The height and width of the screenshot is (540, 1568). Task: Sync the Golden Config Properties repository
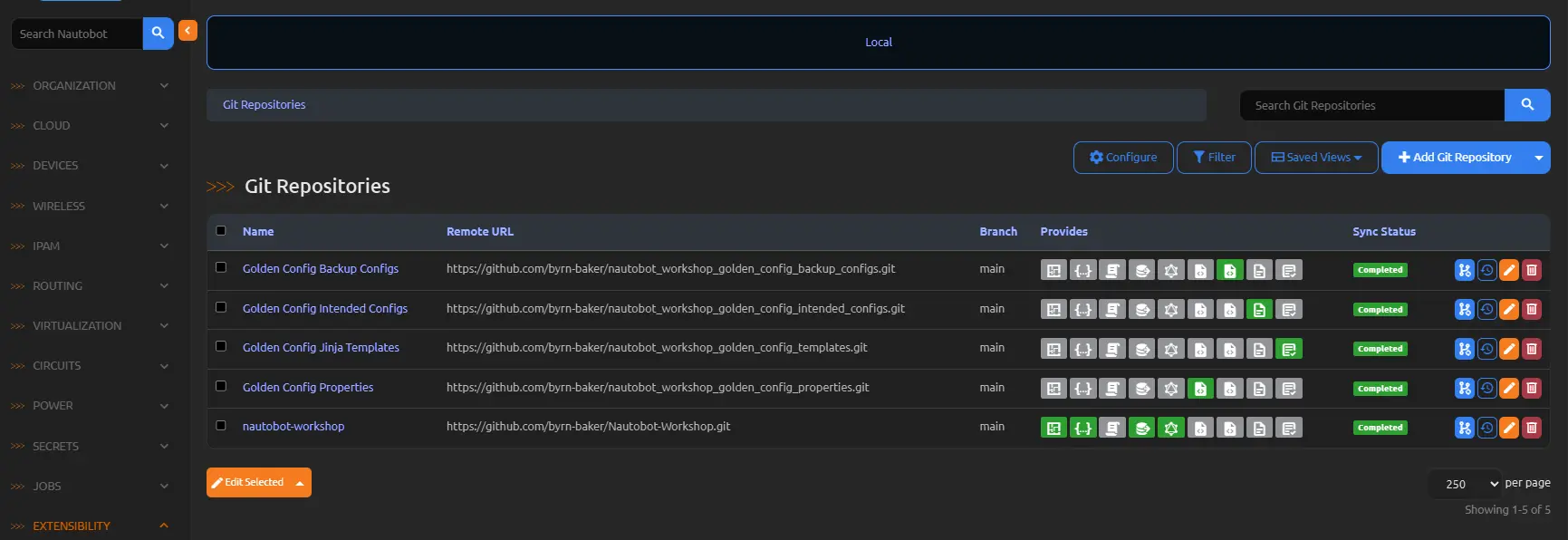(x=1464, y=388)
